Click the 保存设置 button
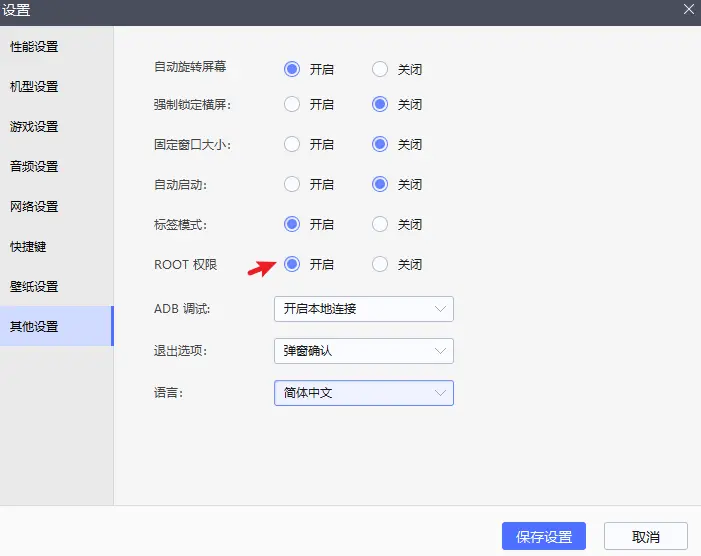 tap(544, 536)
